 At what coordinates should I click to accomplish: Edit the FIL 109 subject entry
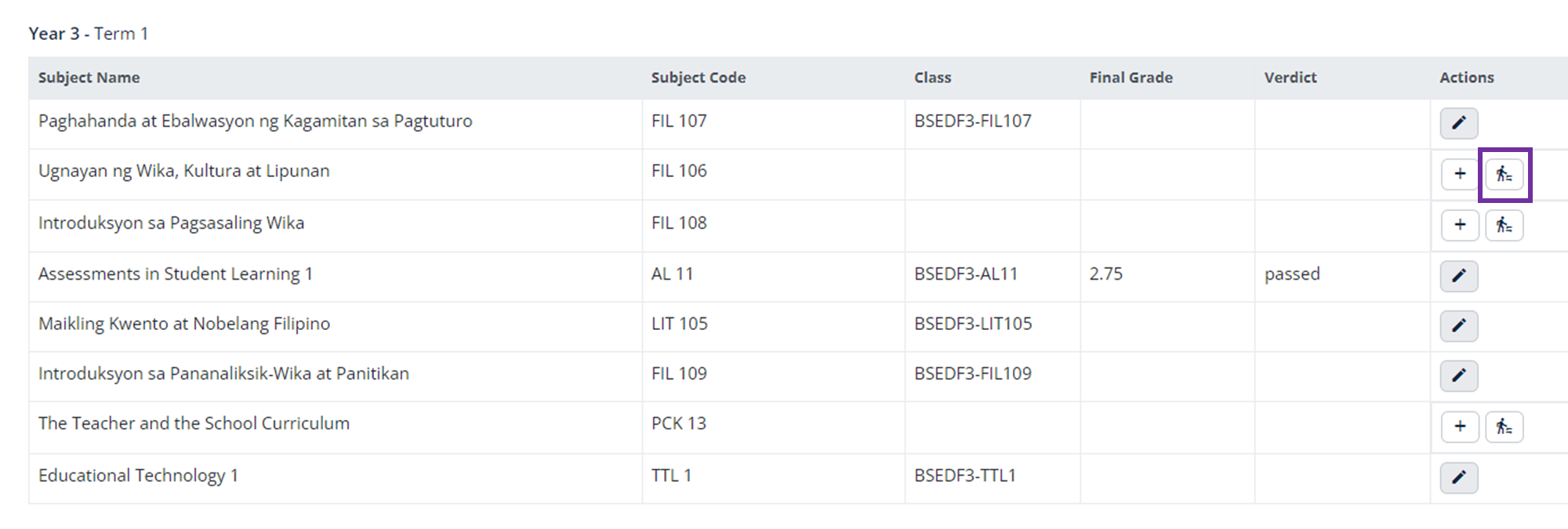click(x=1458, y=375)
